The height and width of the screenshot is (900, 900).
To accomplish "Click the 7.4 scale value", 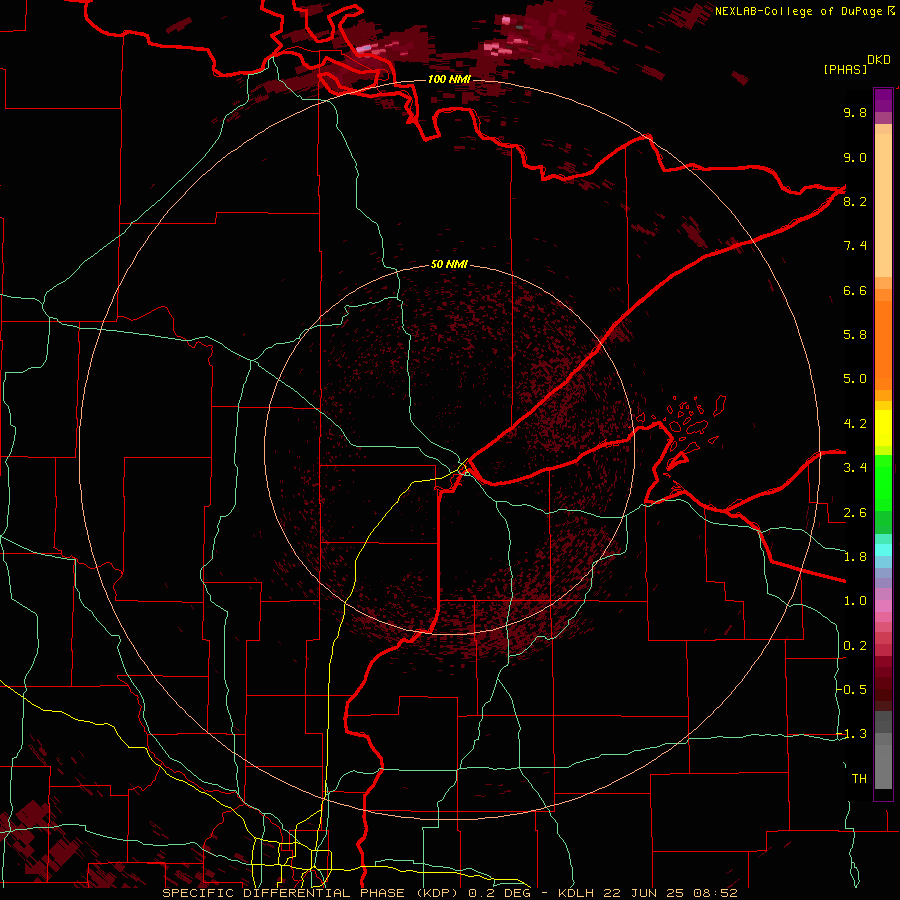I will click(x=855, y=246).
